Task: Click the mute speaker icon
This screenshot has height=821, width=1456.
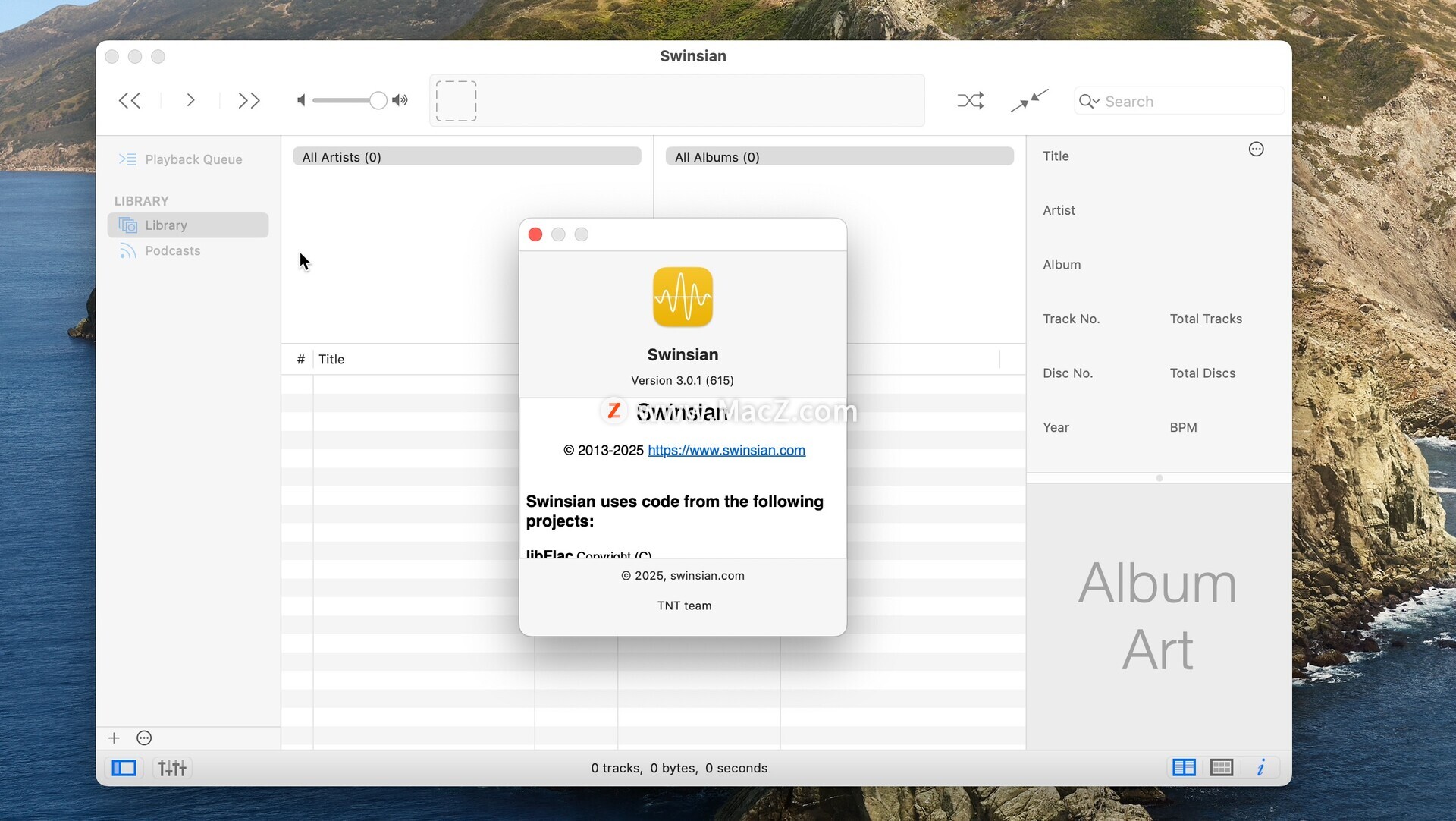Action: [x=301, y=101]
